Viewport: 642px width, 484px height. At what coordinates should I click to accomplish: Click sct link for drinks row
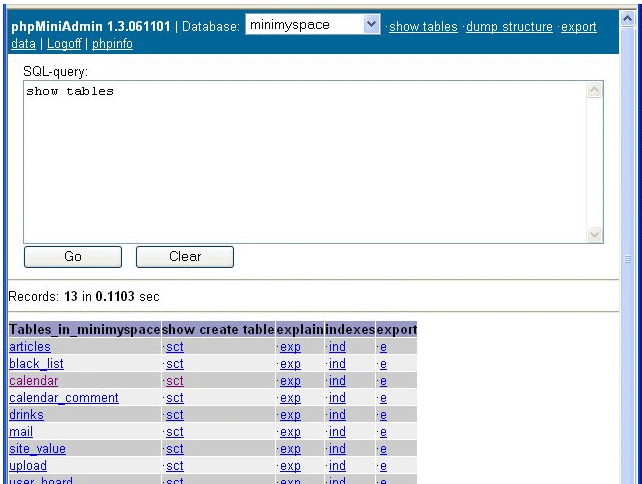(x=175, y=415)
